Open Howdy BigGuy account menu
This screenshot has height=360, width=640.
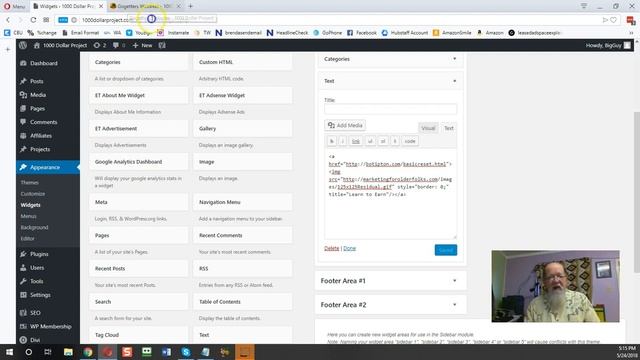click(608, 45)
